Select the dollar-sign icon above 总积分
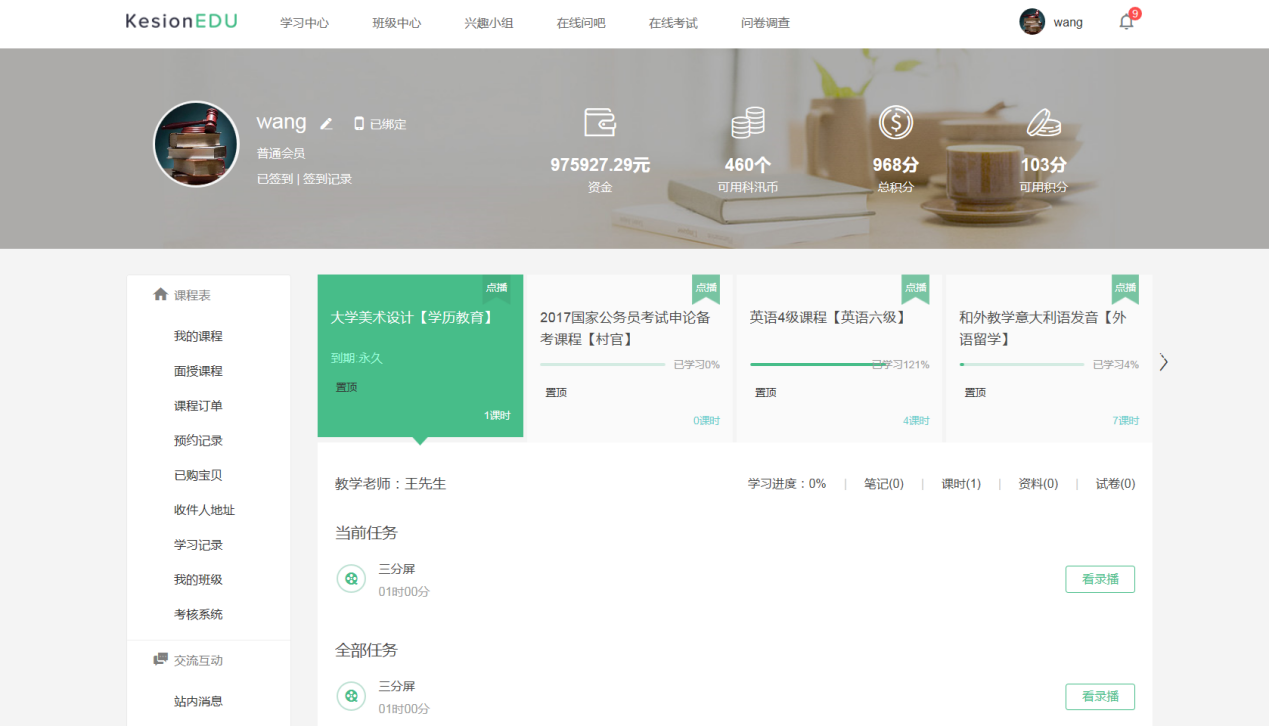This screenshot has height=726, width=1269. 895,124
